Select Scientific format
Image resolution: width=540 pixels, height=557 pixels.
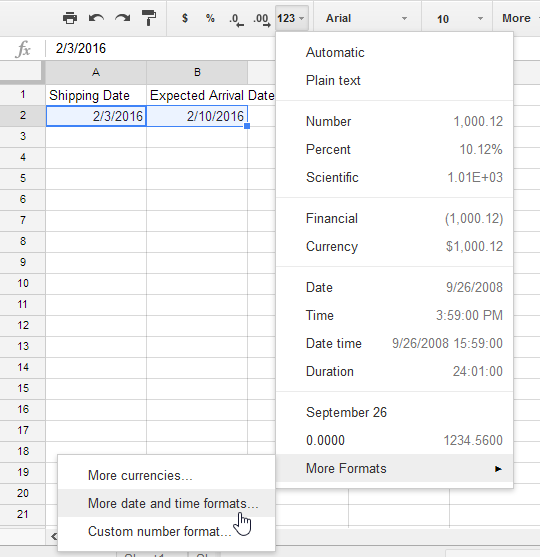coord(394,178)
